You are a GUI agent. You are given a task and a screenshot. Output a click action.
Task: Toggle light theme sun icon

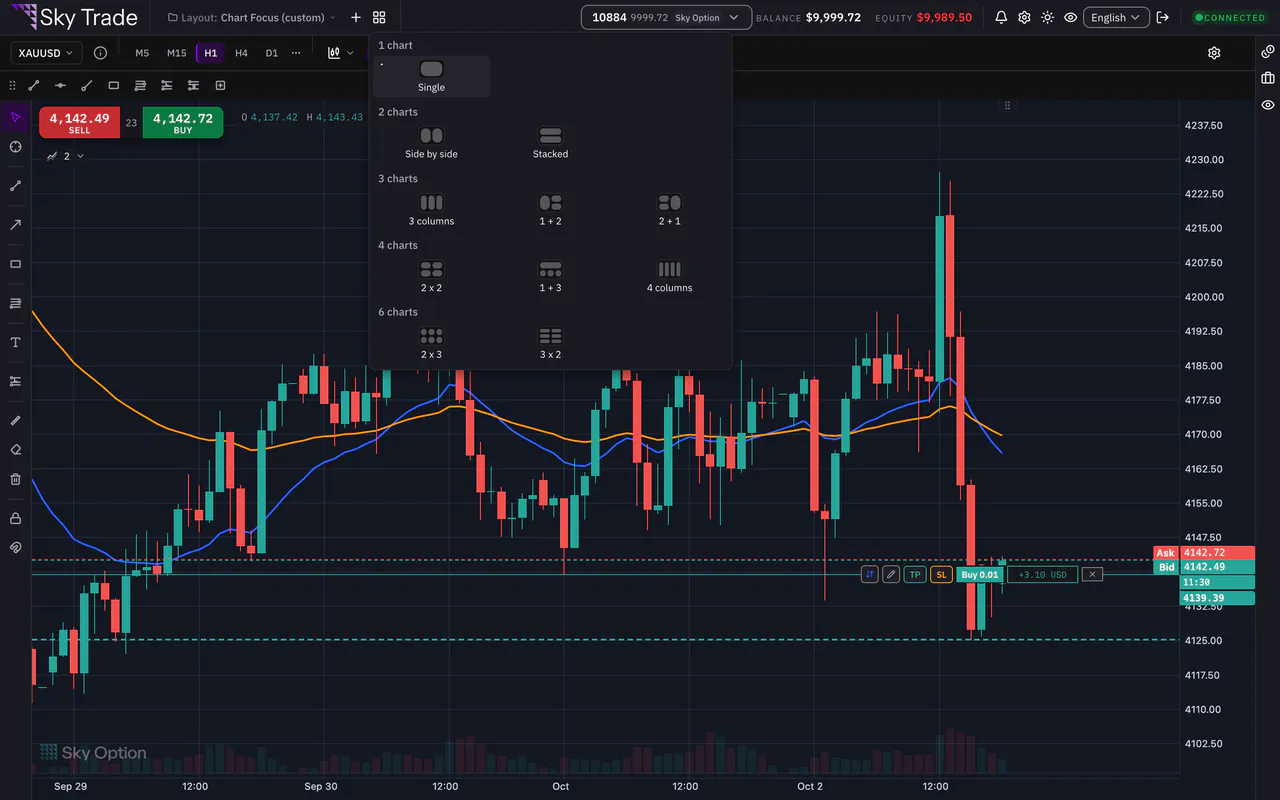(x=1047, y=18)
